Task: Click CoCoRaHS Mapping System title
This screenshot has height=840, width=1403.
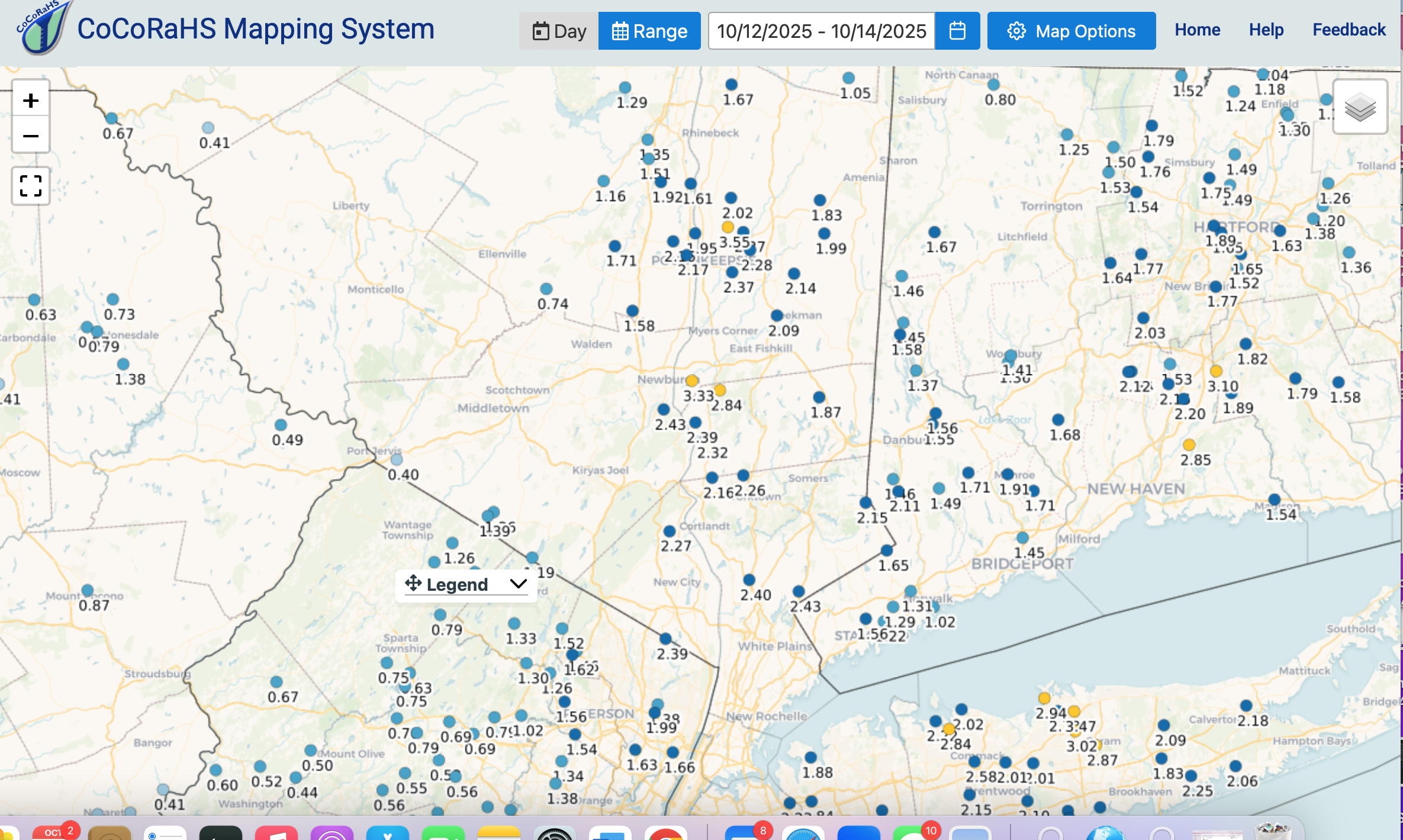Action: [x=256, y=28]
